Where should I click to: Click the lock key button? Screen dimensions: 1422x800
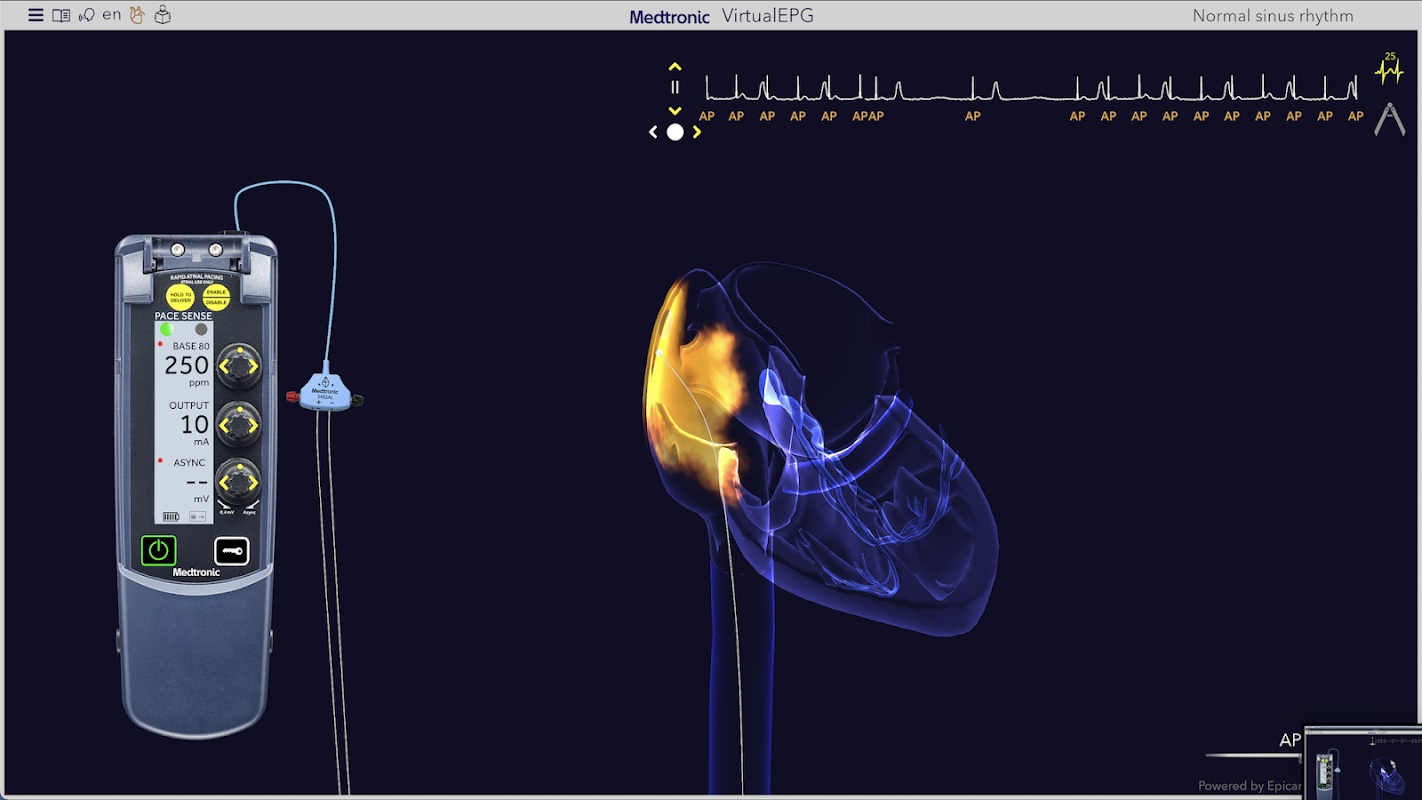pyautogui.click(x=232, y=551)
